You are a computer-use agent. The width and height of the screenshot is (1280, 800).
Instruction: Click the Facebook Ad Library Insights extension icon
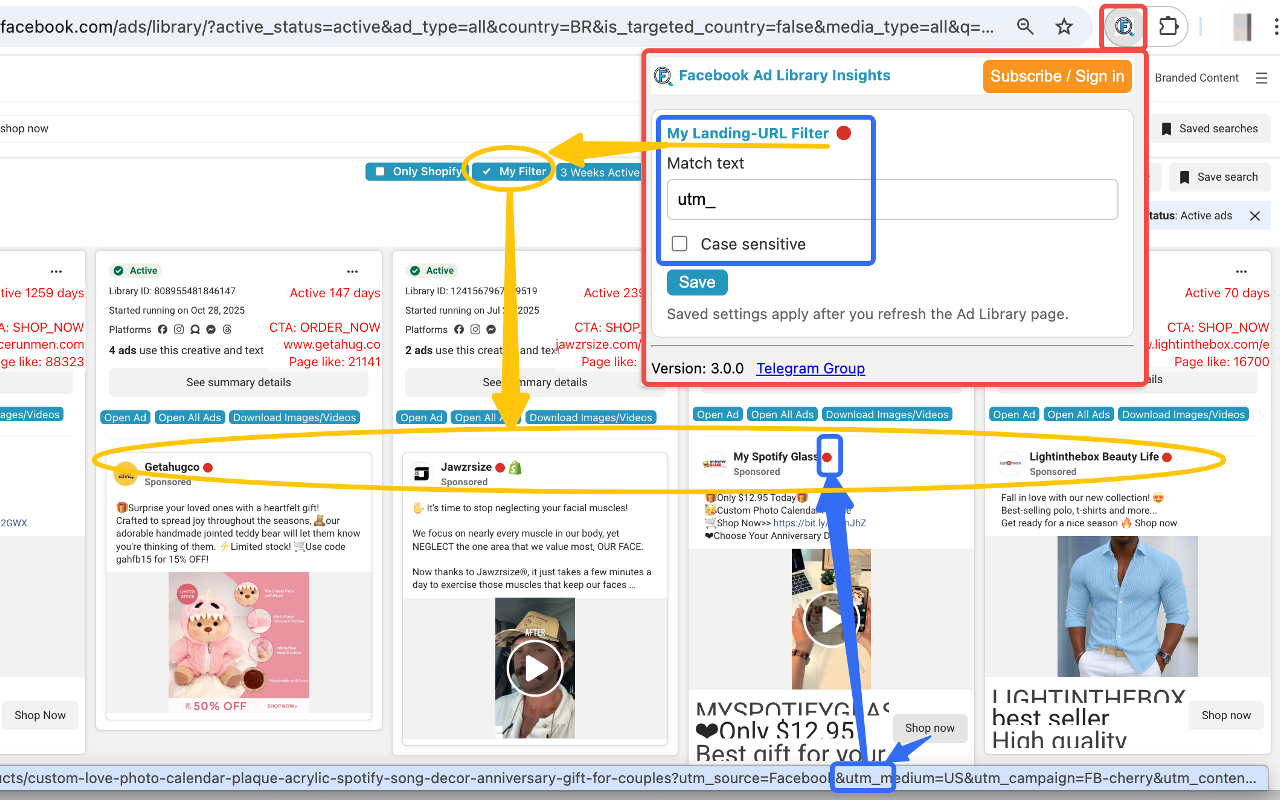click(x=1125, y=27)
